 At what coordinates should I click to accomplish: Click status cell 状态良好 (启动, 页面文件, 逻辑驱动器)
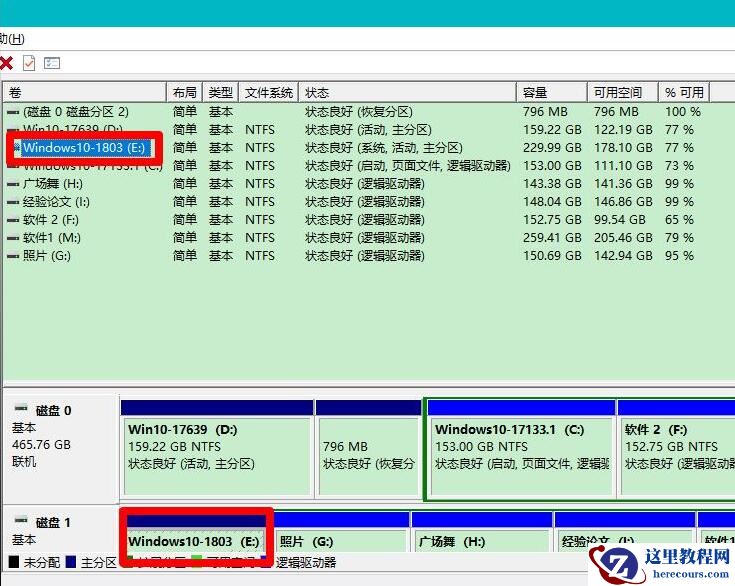pos(407,166)
